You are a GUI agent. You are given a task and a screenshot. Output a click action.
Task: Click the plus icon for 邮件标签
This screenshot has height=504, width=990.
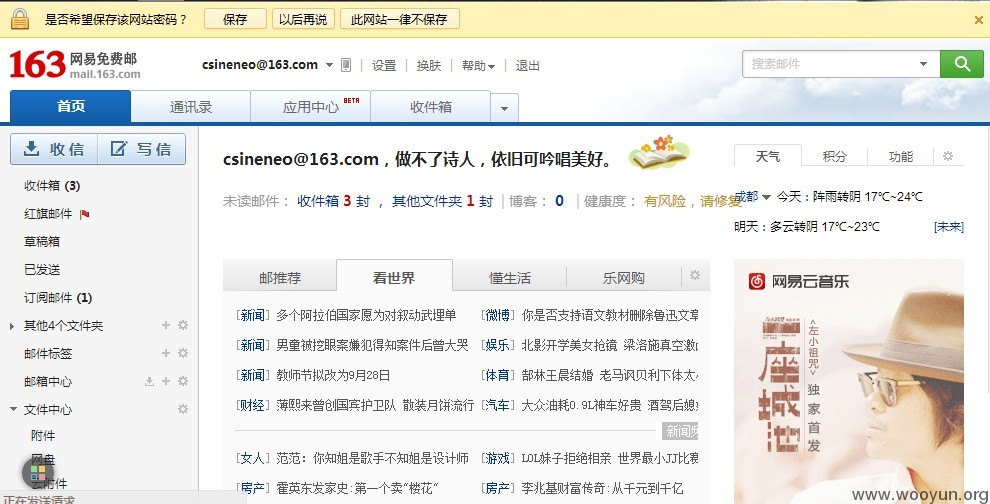coord(166,353)
